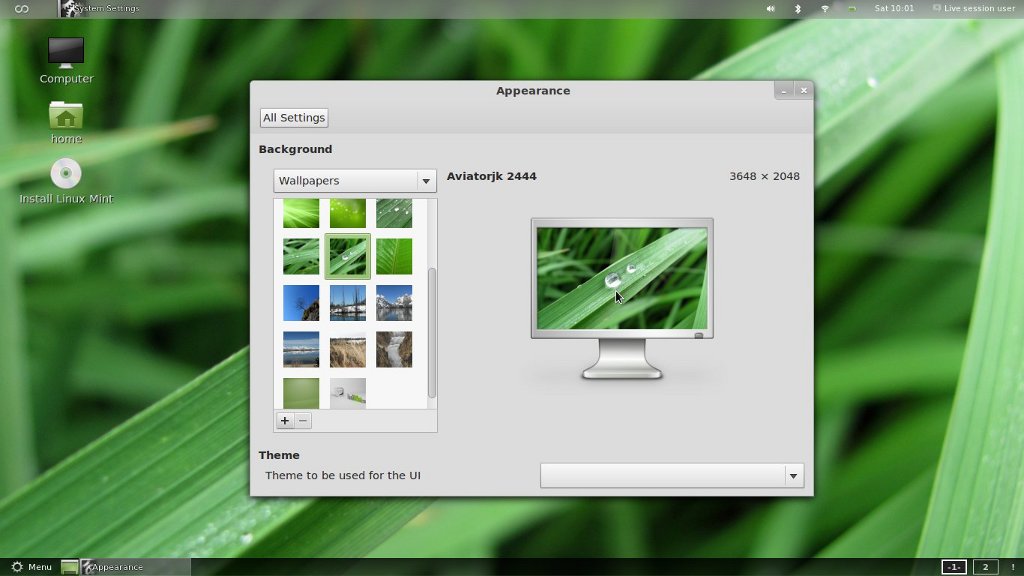Select the lake horizon blue sky thumbnail
The height and width of the screenshot is (576, 1024).
(301, 349)
